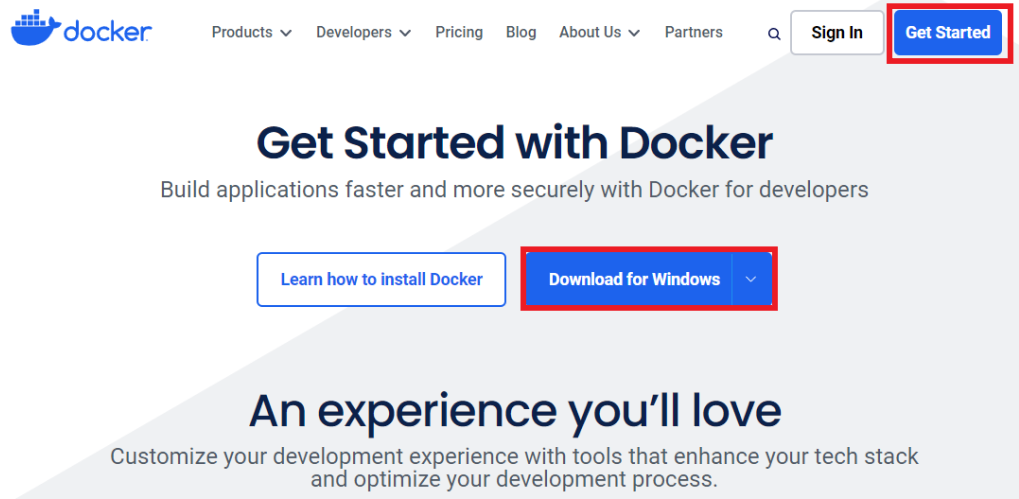This screenshot has width=1019, height=499.
Task: Expand the About Us menu
Action: [x=599, y=32]
